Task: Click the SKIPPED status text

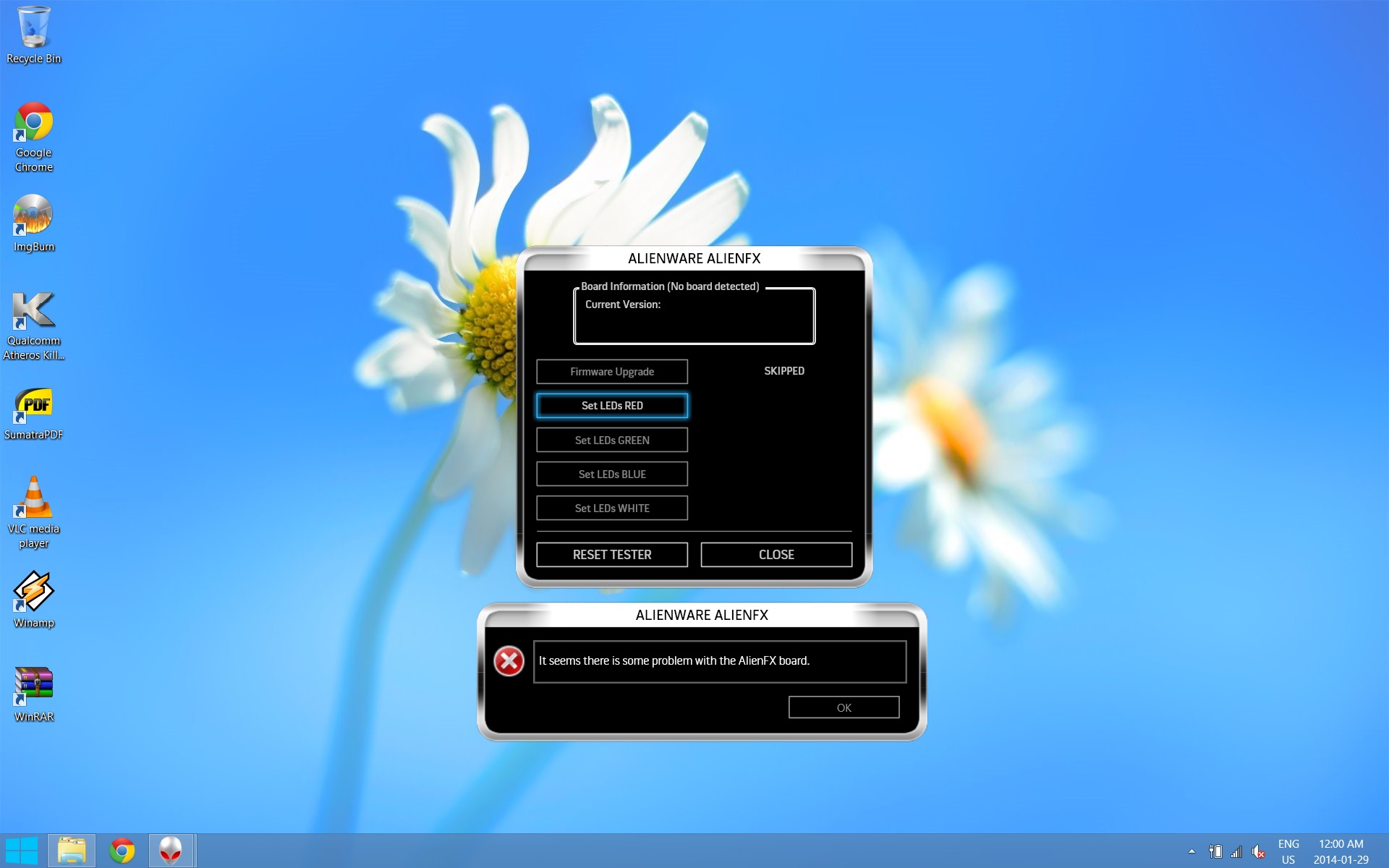Action: [784, 371]
